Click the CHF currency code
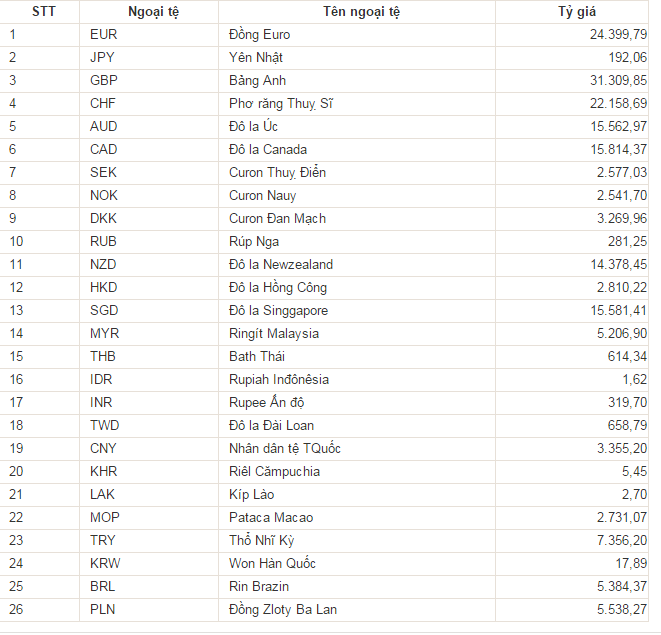 103,103
